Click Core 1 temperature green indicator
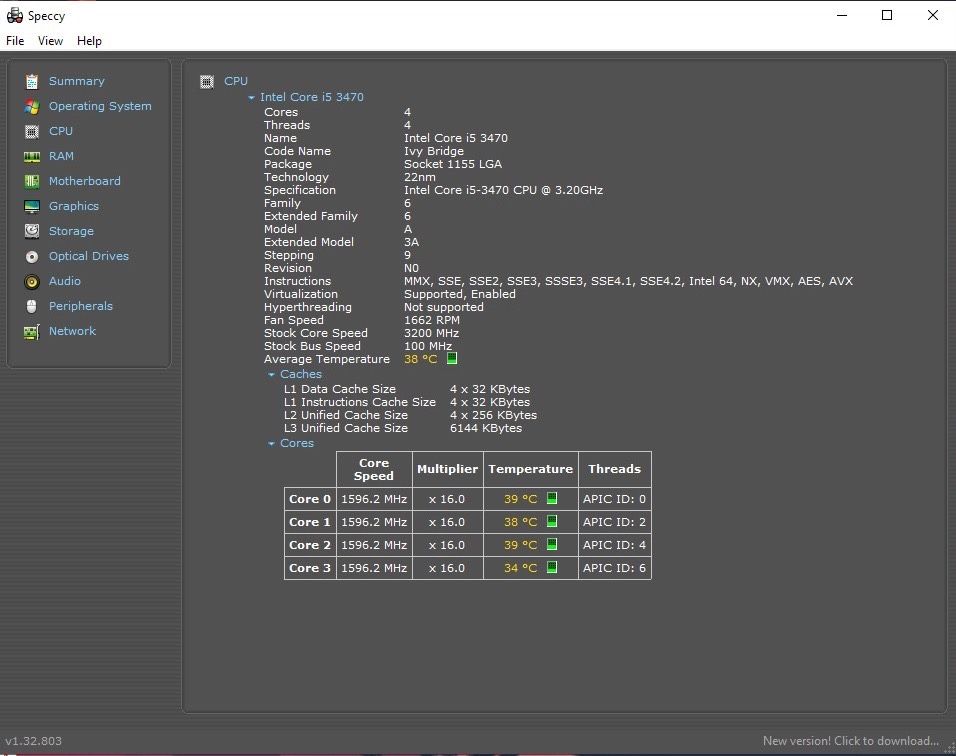956x756 pixels. click(x=552, y=521)
